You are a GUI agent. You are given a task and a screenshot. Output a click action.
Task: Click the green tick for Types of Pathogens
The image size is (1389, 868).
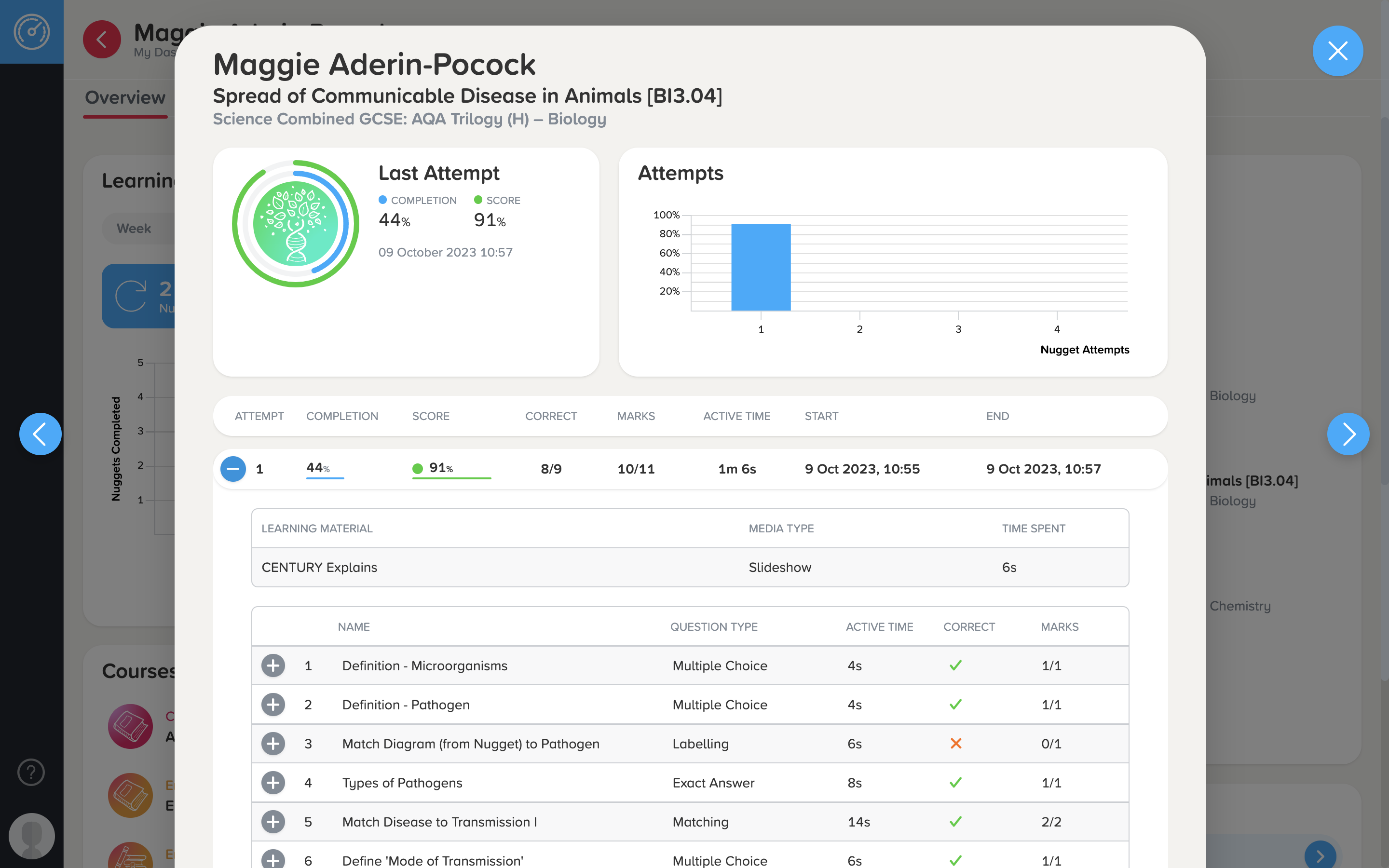(x=955, y=783)
